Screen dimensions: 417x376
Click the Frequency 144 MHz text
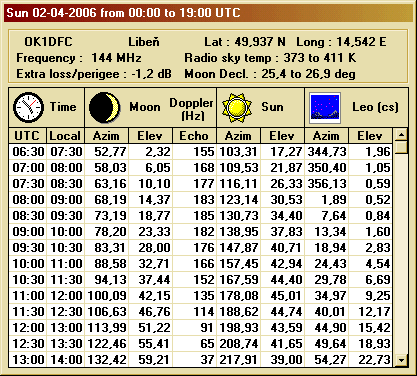(x=79, y=58)
